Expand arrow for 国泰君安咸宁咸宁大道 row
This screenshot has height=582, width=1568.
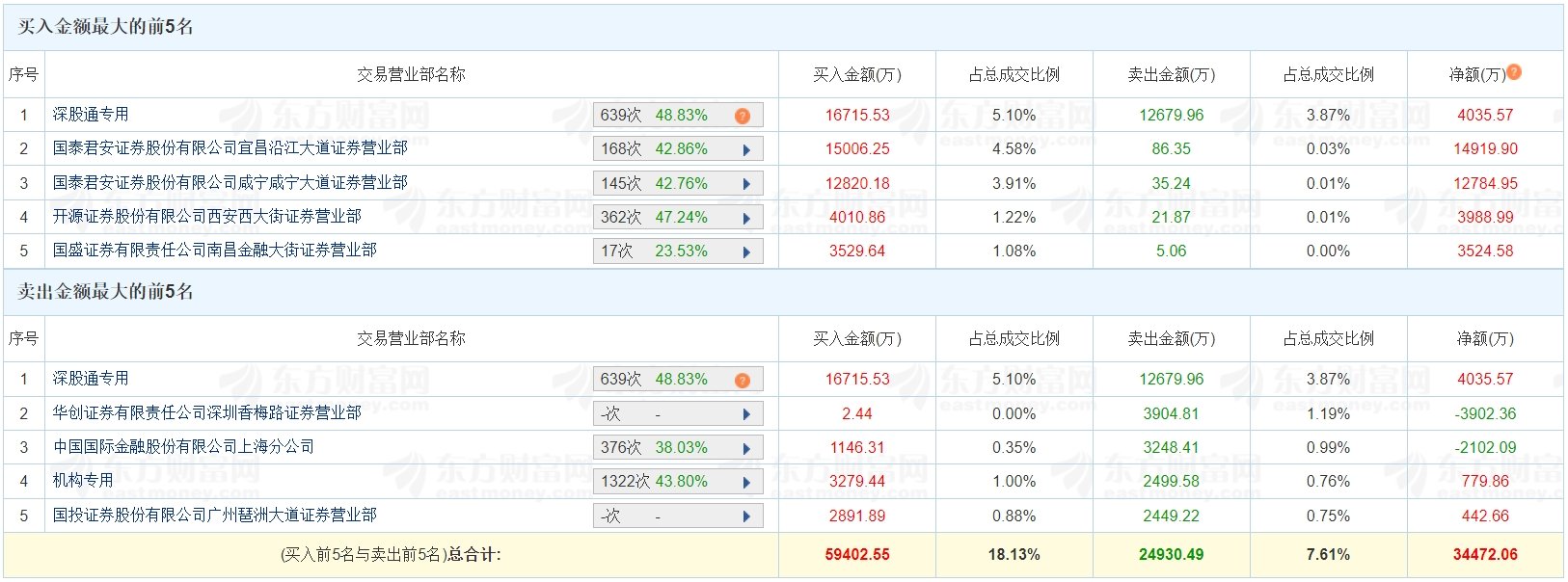pos(746,184)
